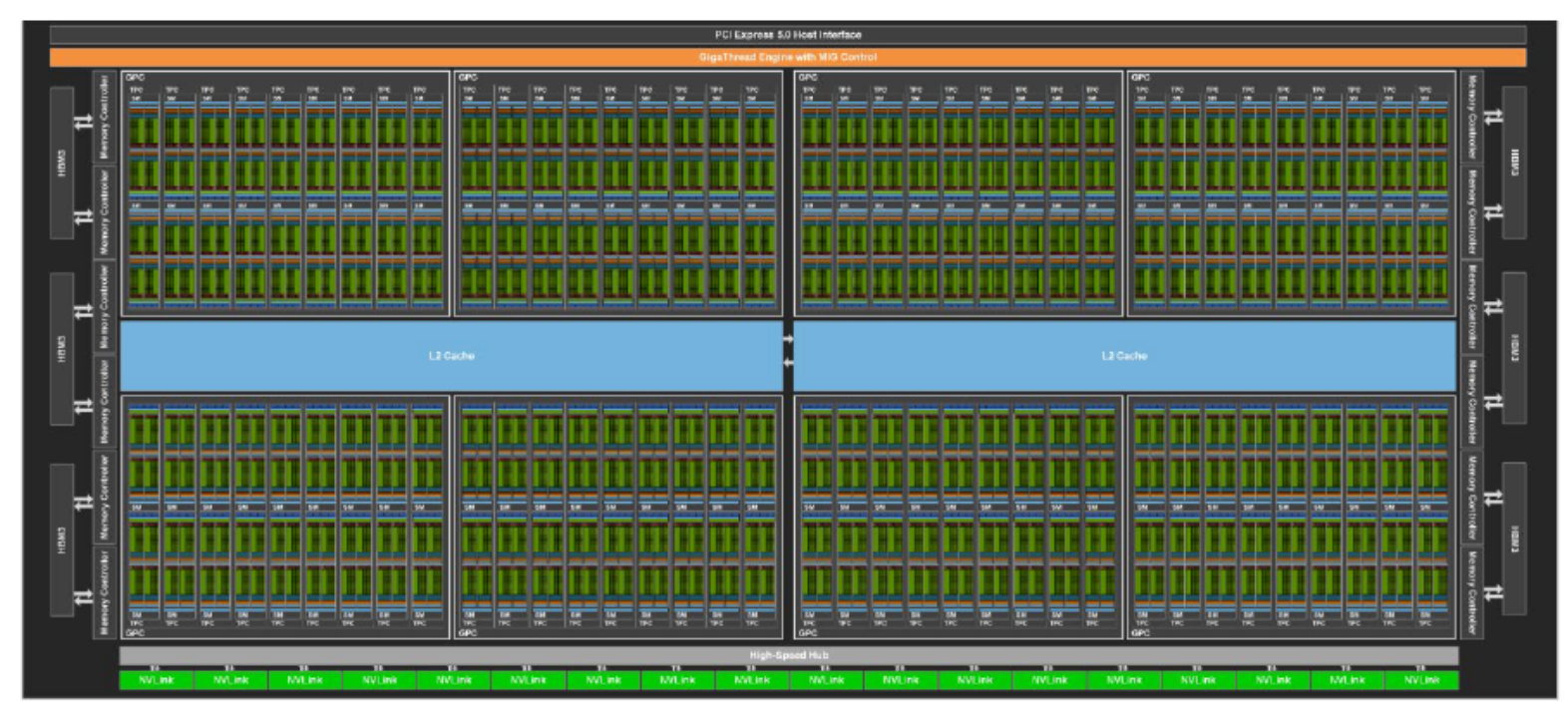Select the topmost Memory Controller on the left

point(104,118)
